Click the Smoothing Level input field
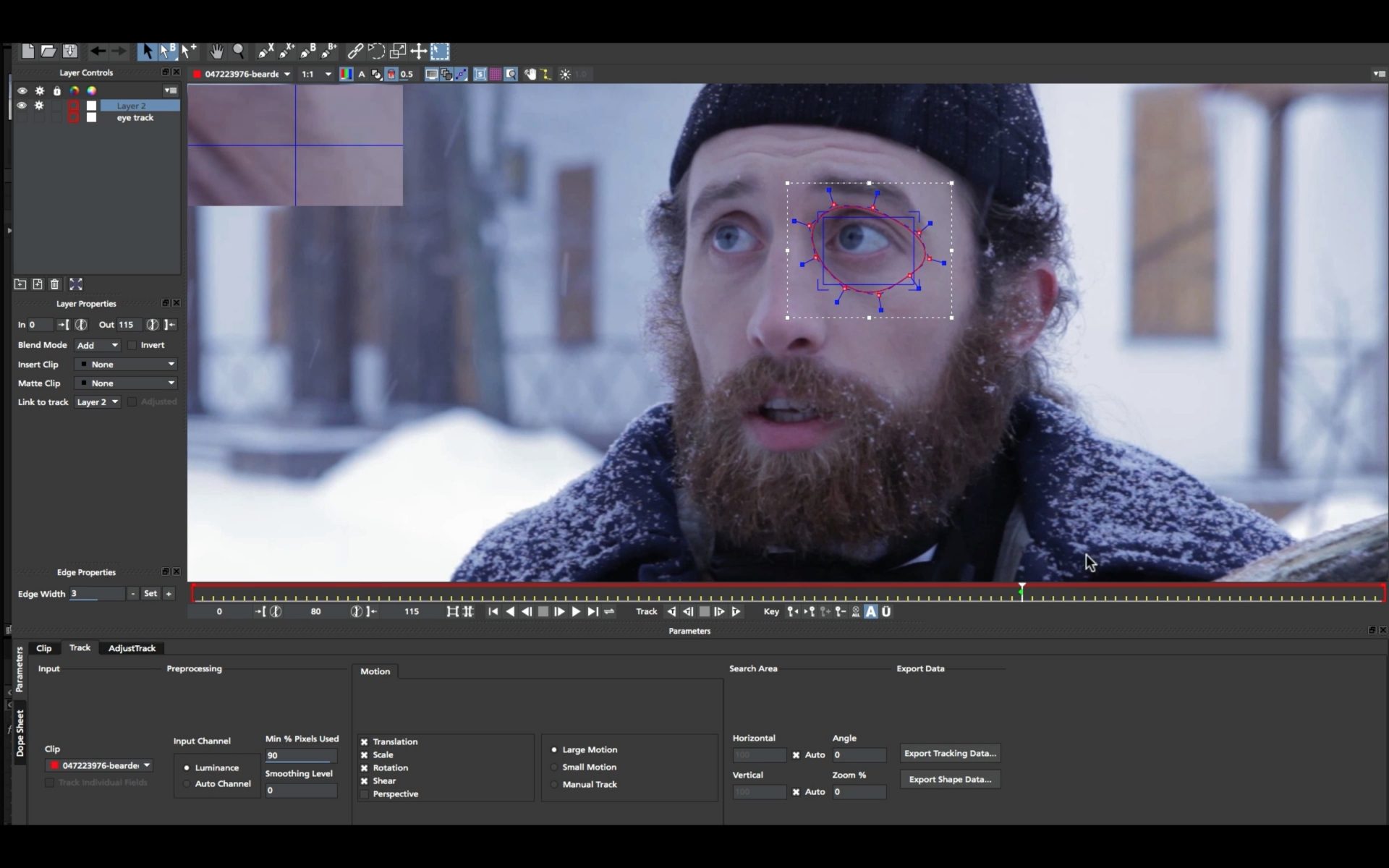Screen dimensions: 1389x868 point(301,790)
